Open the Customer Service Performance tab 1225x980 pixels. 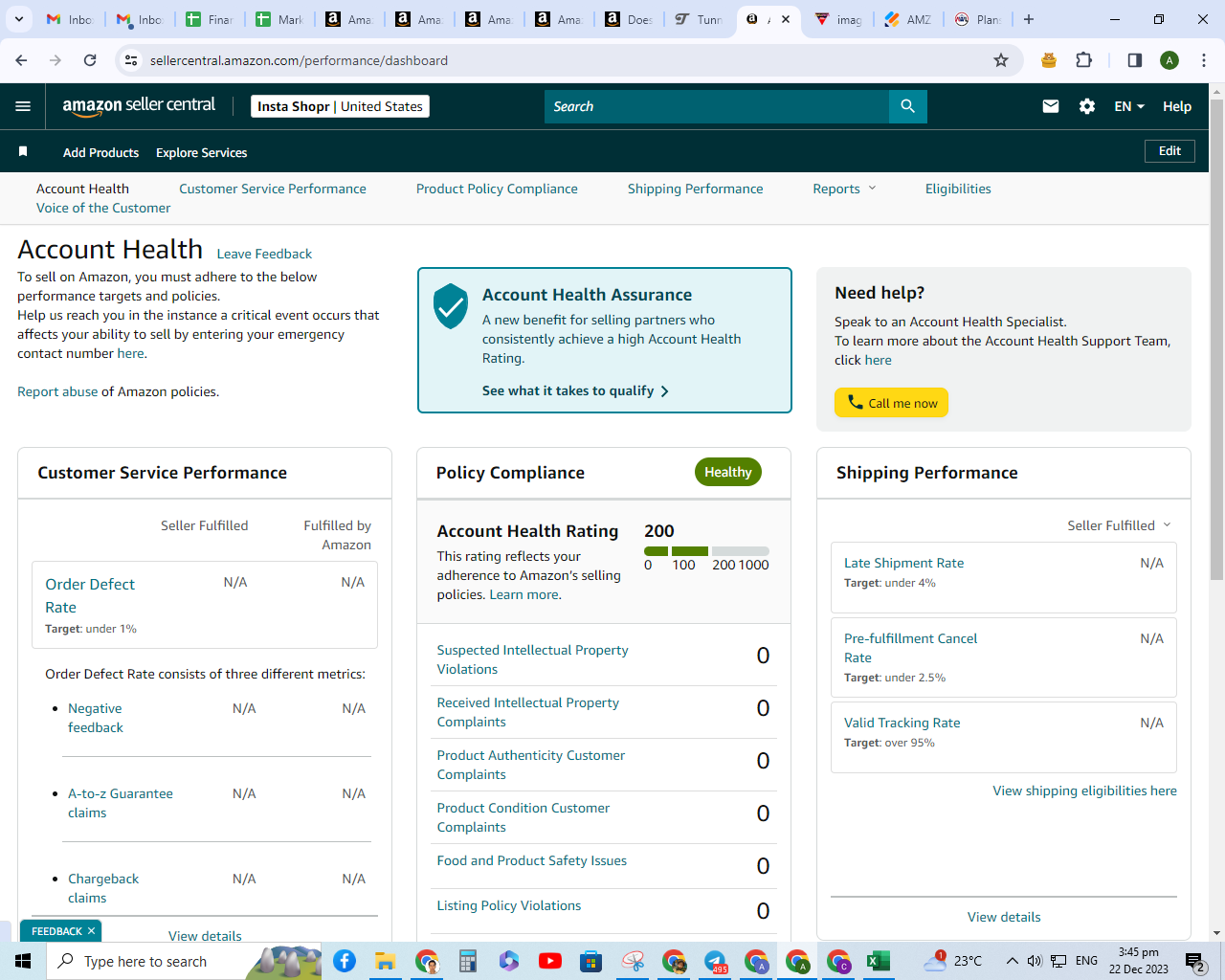pos(273,189)
